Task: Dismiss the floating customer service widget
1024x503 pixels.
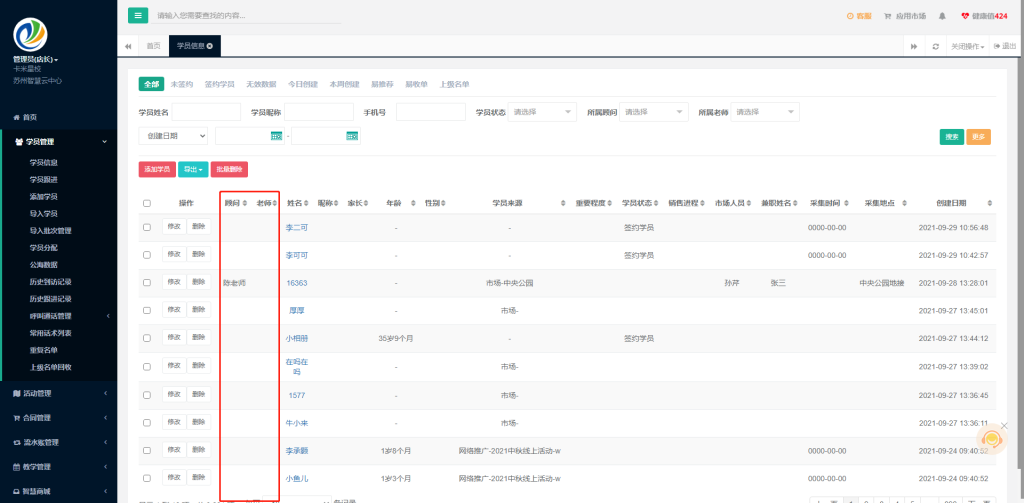Action: [x=1004, y=426]
